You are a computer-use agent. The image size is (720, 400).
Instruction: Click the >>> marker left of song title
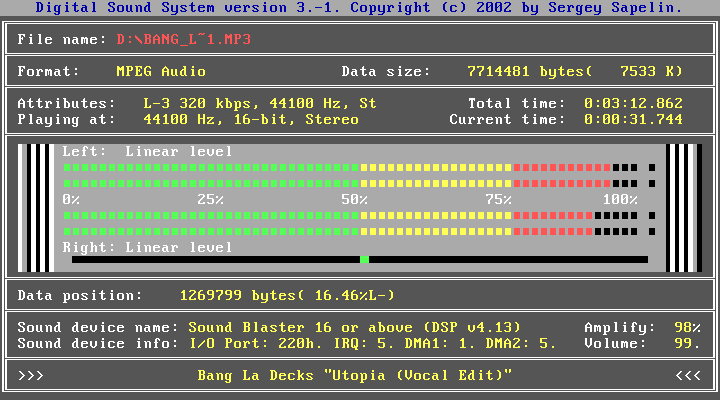click(31, 376)
